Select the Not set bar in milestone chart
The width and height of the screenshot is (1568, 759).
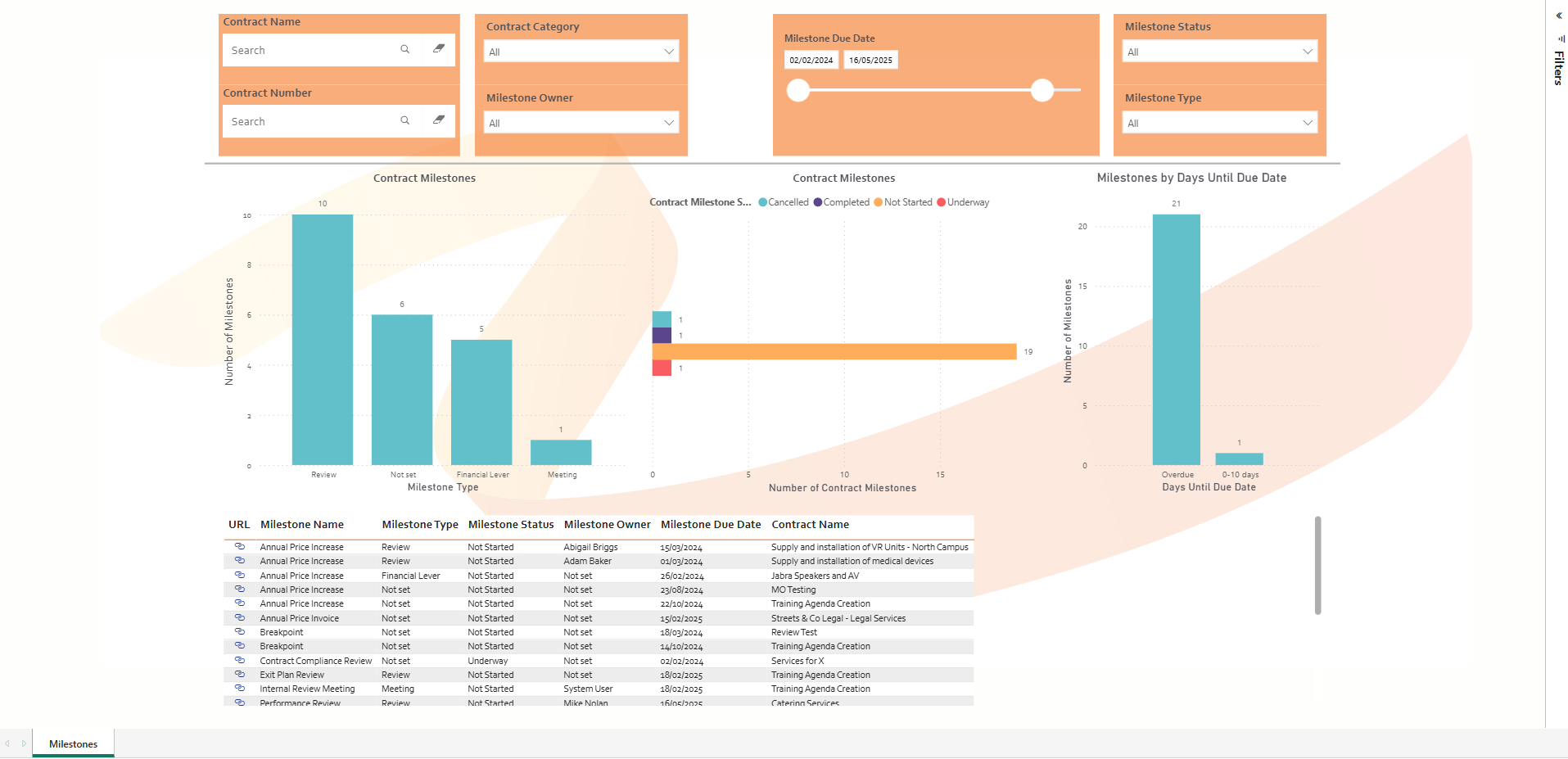(402, 390)
